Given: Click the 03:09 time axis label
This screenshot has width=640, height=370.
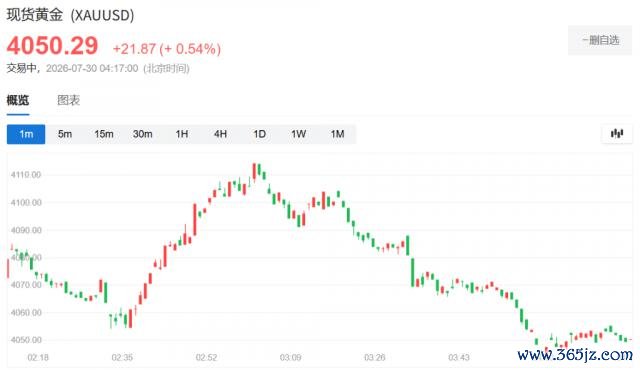Looking at the screenshot, I should 290,358.
